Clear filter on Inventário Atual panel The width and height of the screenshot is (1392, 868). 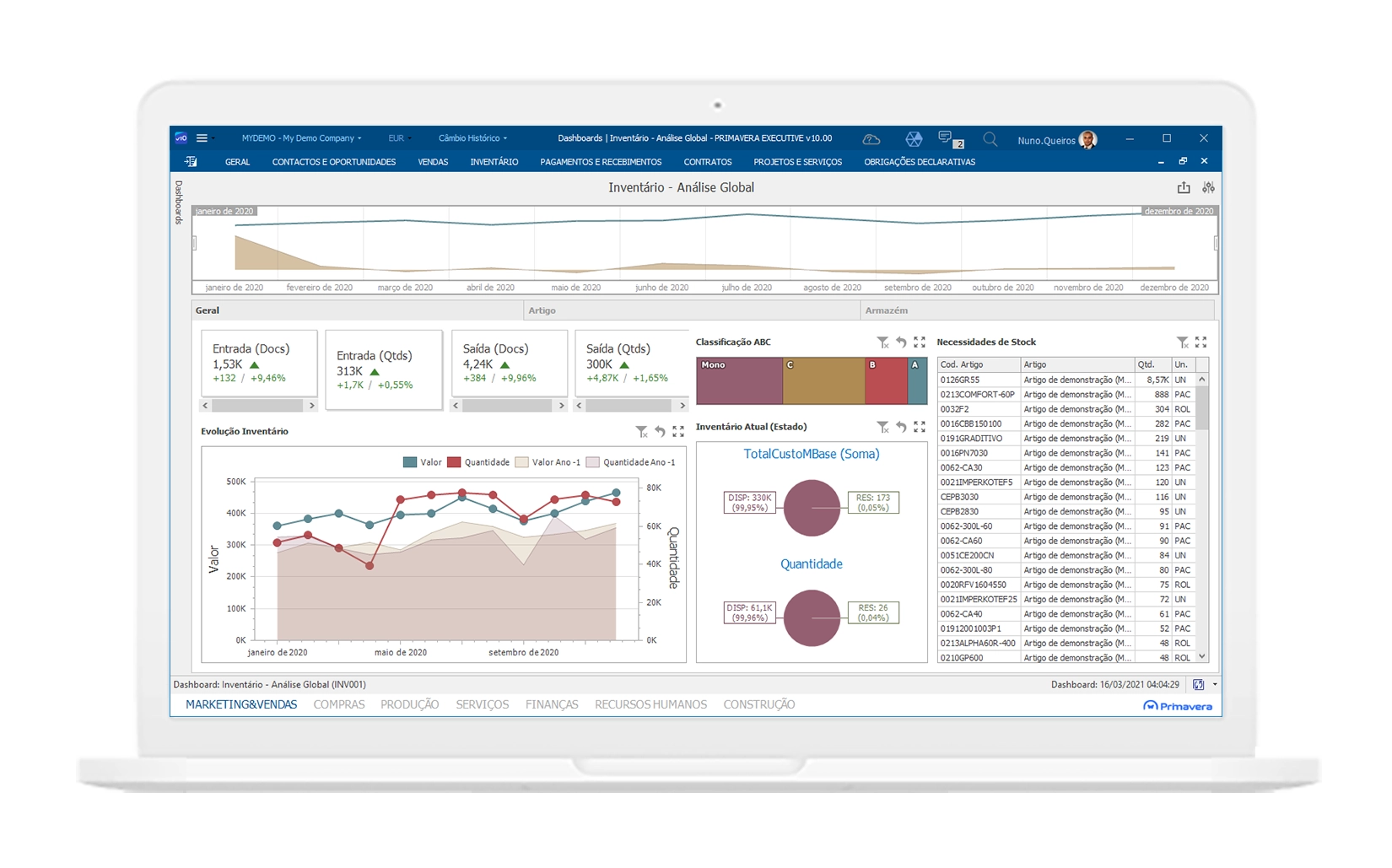(x=882, y=428)
